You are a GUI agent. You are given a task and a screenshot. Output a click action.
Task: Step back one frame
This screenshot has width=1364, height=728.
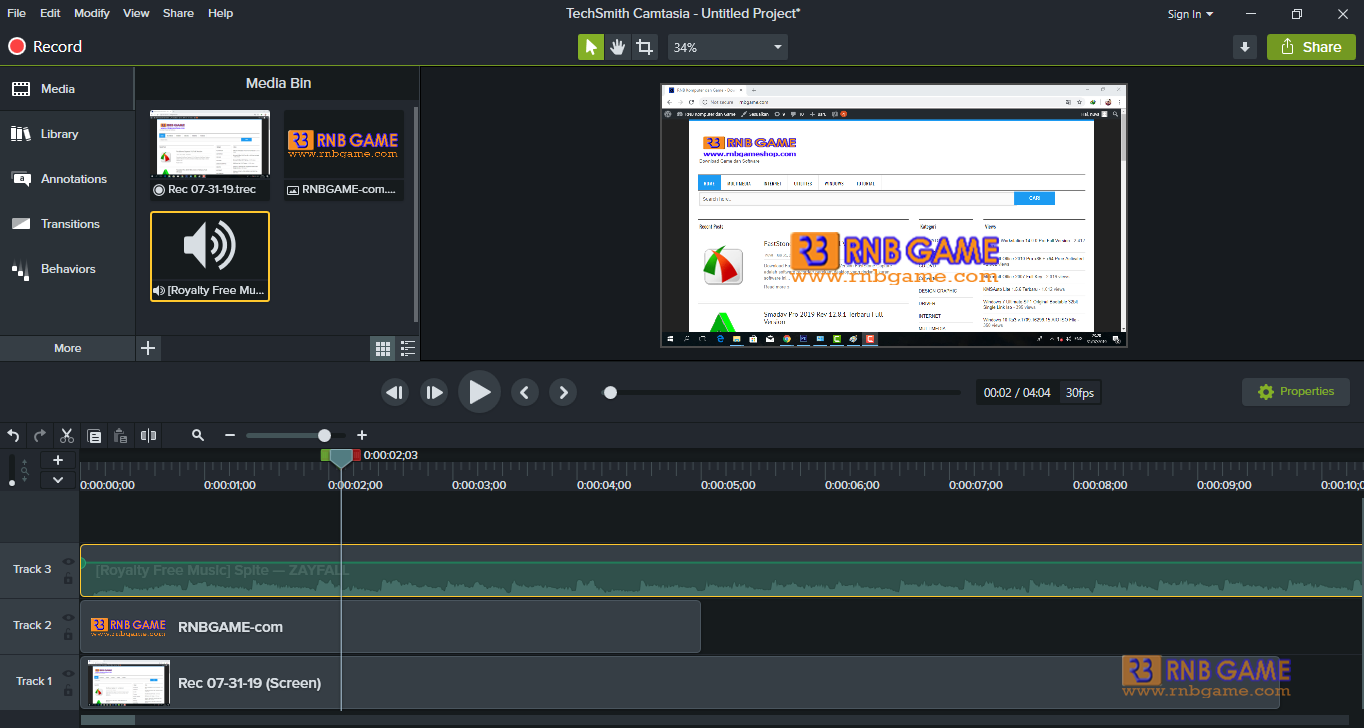(x=395, y=392)
